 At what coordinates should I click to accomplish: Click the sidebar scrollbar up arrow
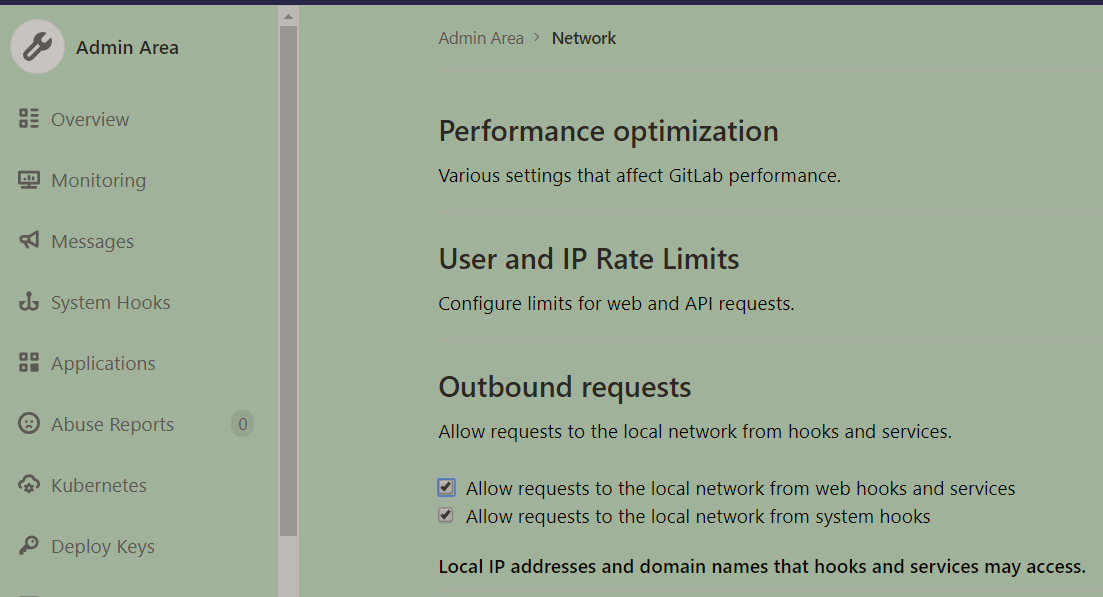288,16
